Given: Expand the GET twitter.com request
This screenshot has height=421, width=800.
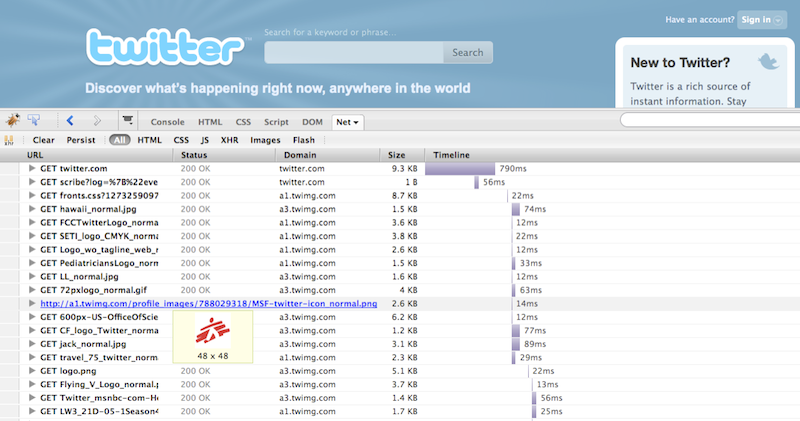Looking at the screenshot, I should pyautogui.click(x=32, y=168).
